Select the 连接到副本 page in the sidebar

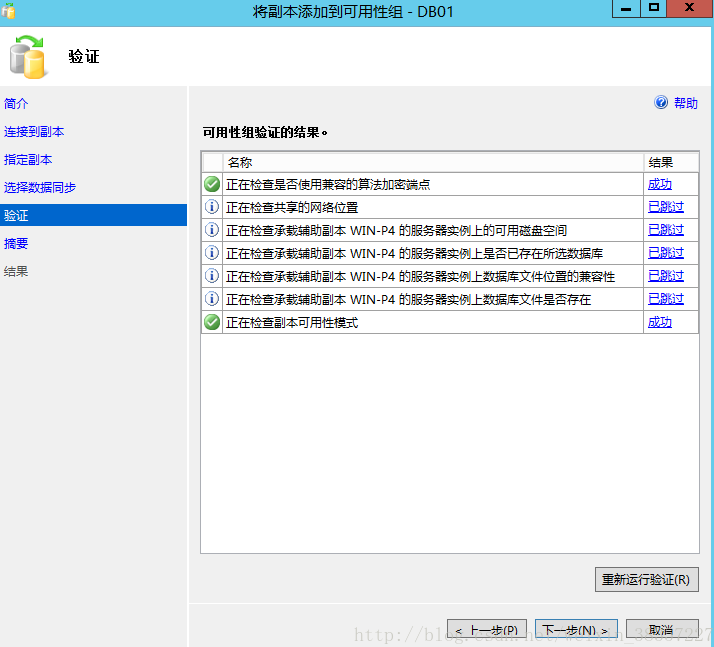coord(34,131)
